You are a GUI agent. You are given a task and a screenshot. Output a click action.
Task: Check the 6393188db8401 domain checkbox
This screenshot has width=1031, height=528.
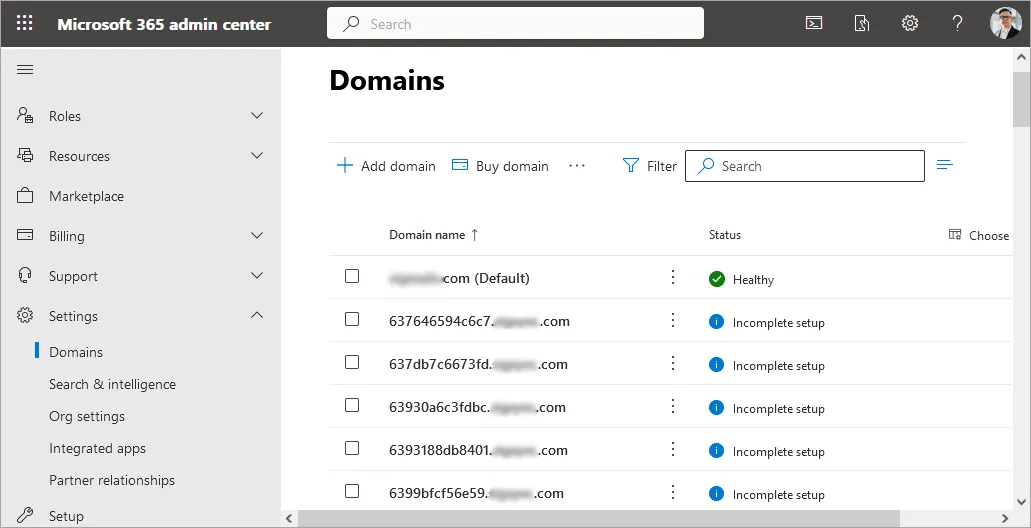[x=352, y=448]
